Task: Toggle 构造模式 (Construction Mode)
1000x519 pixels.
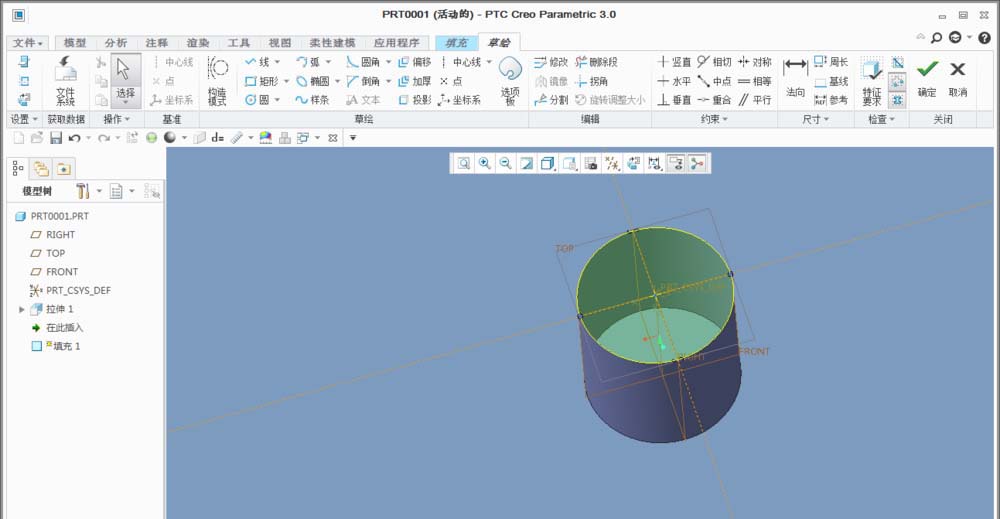Action: pyautogui.click(x=217, y=81)
